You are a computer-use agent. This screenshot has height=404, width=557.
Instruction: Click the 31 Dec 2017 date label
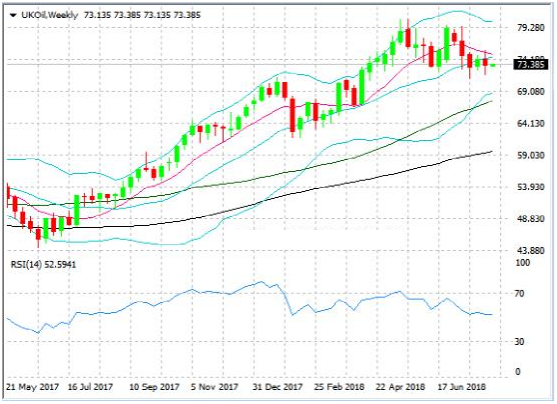pyautogui.click(x=277, y=387)
